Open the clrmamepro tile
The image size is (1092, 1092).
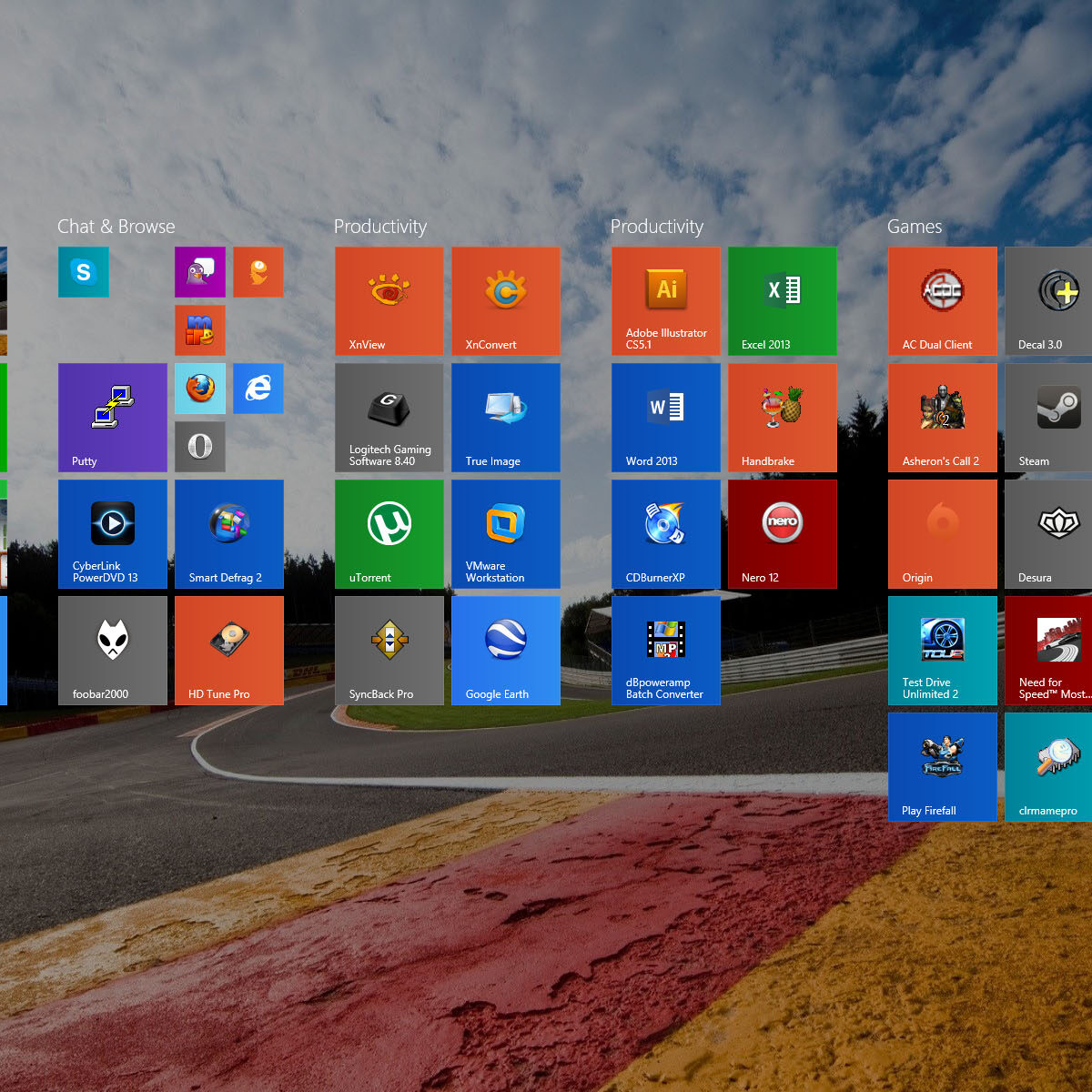(x=1048, y=767)
